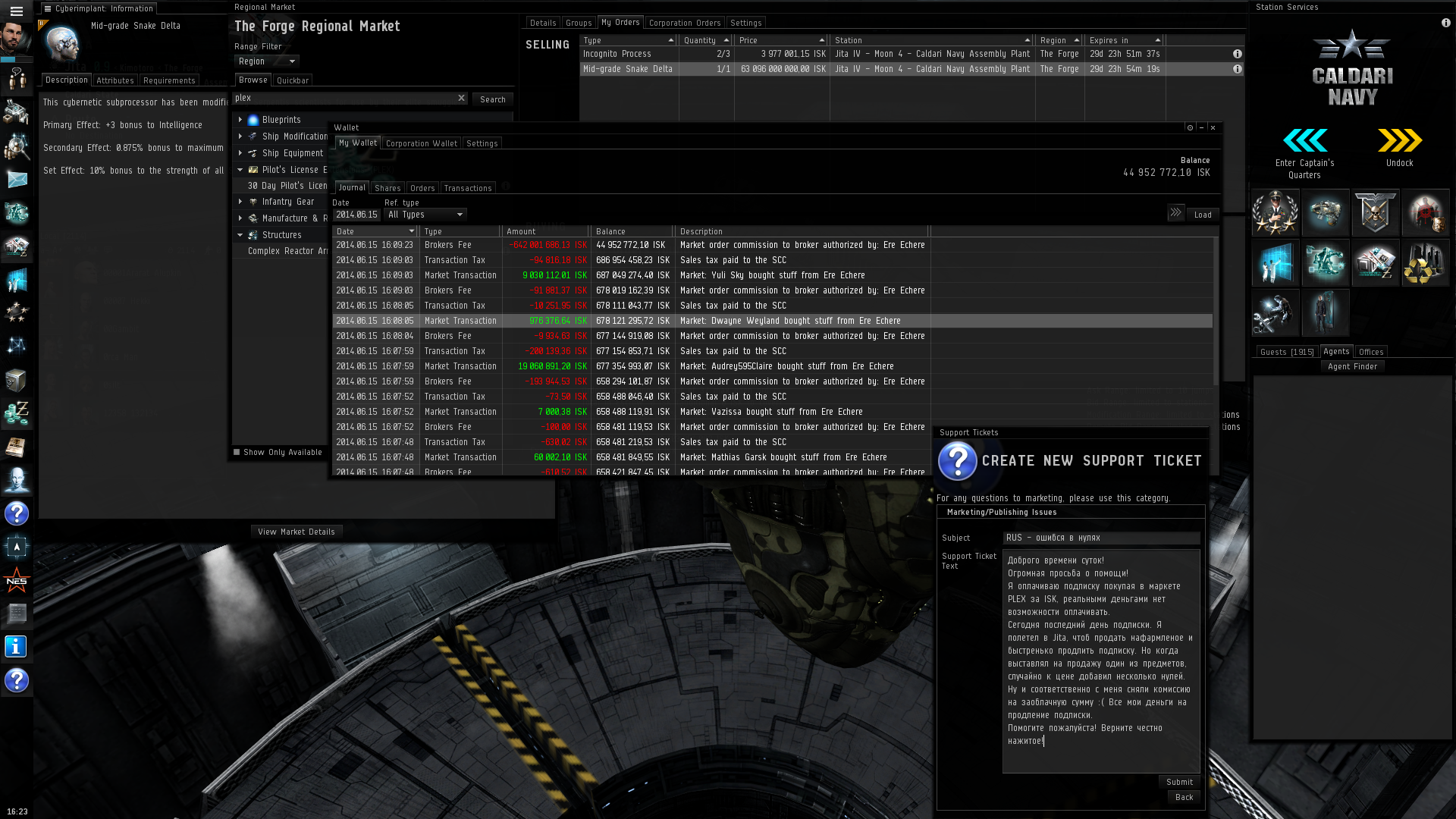
Task: Enter Captain's Quarters
Action: tap(1304, 153)
